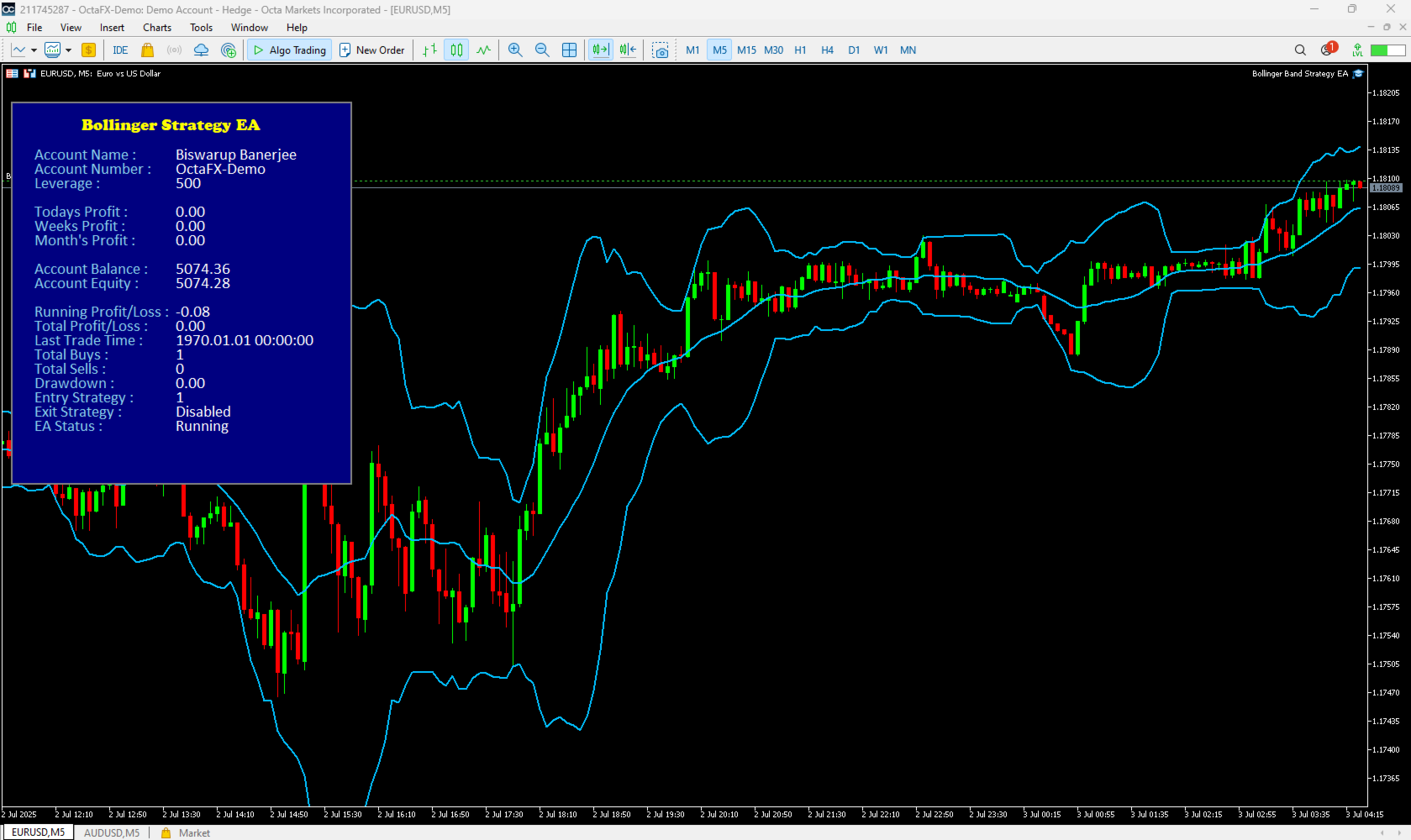Click the New Order button
The height and width of the screenshot is (840, 1411).
372,50
